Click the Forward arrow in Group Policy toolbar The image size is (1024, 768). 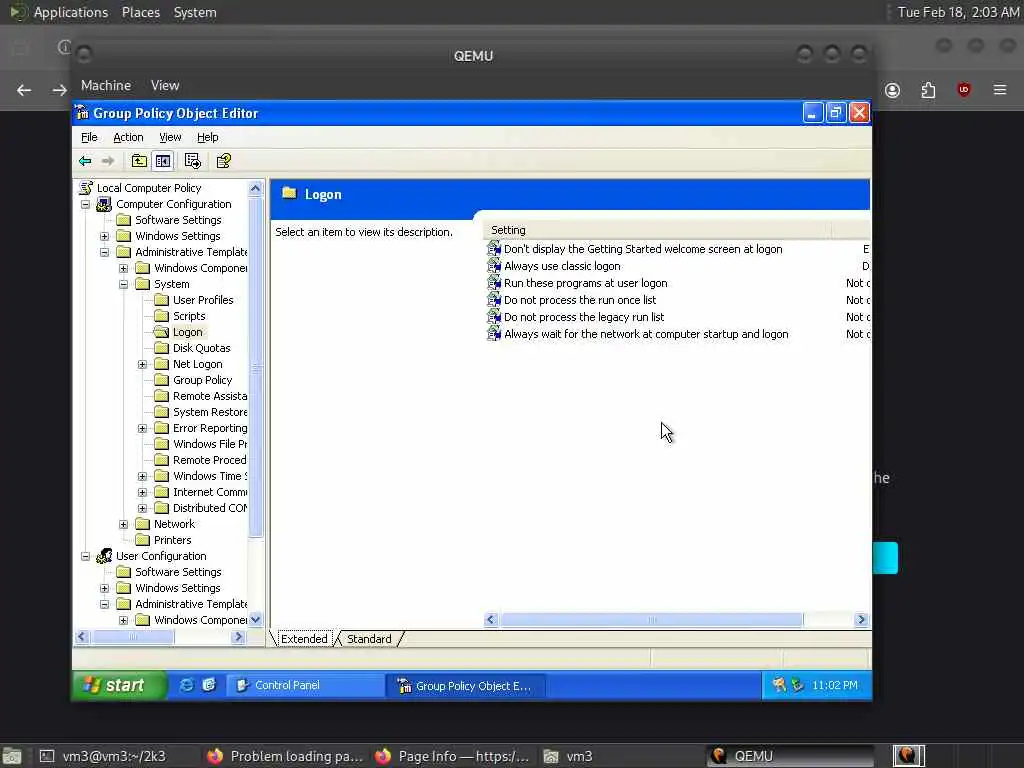click(x=108, y=161)
